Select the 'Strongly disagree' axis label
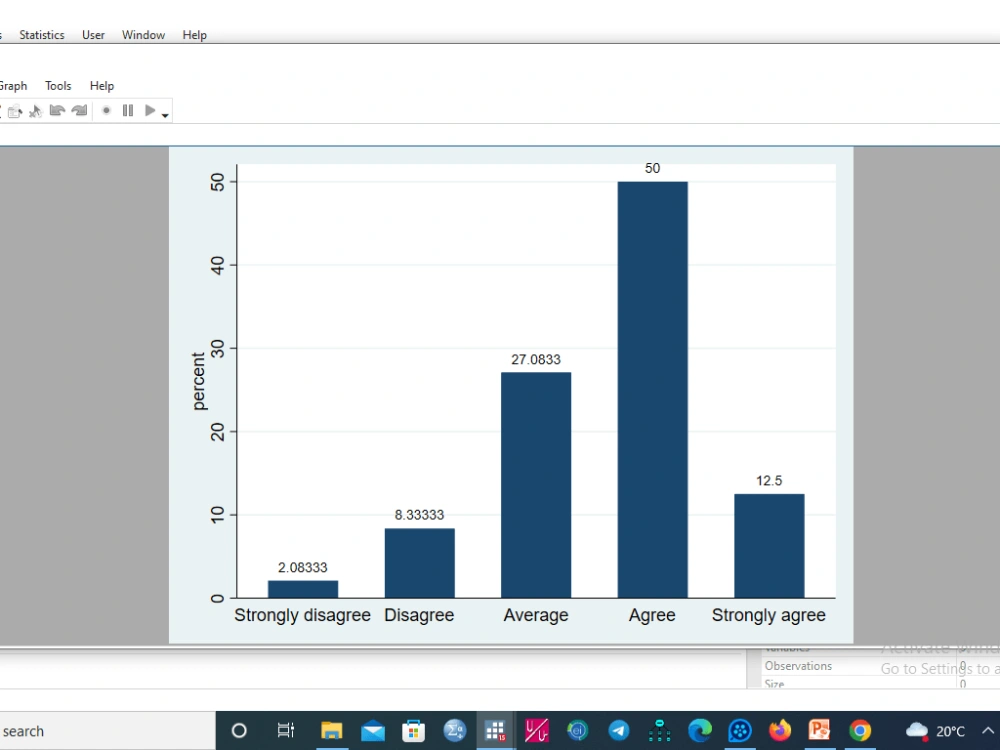 (302, 615)
